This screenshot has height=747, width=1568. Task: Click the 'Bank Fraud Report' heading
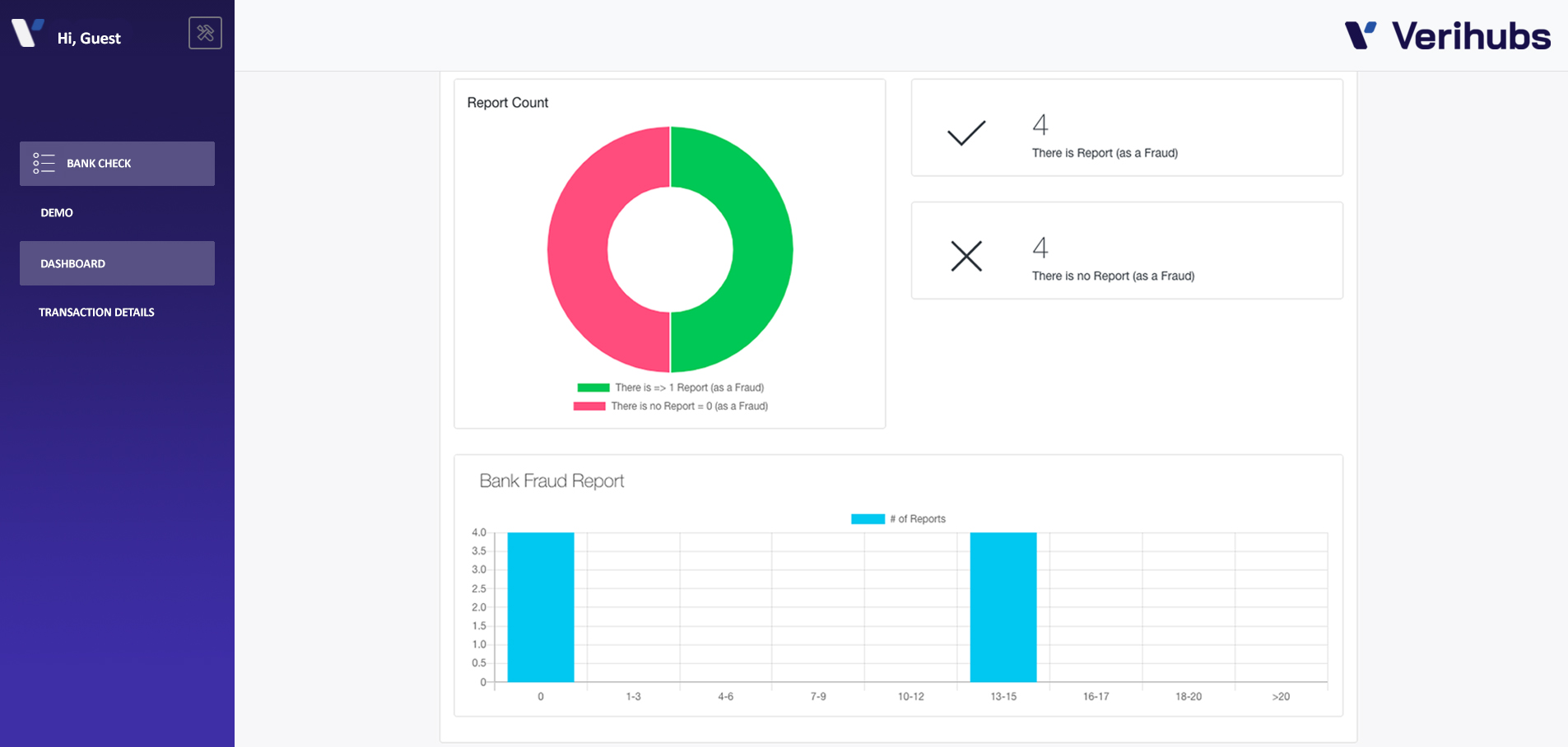tap(551, 481)
